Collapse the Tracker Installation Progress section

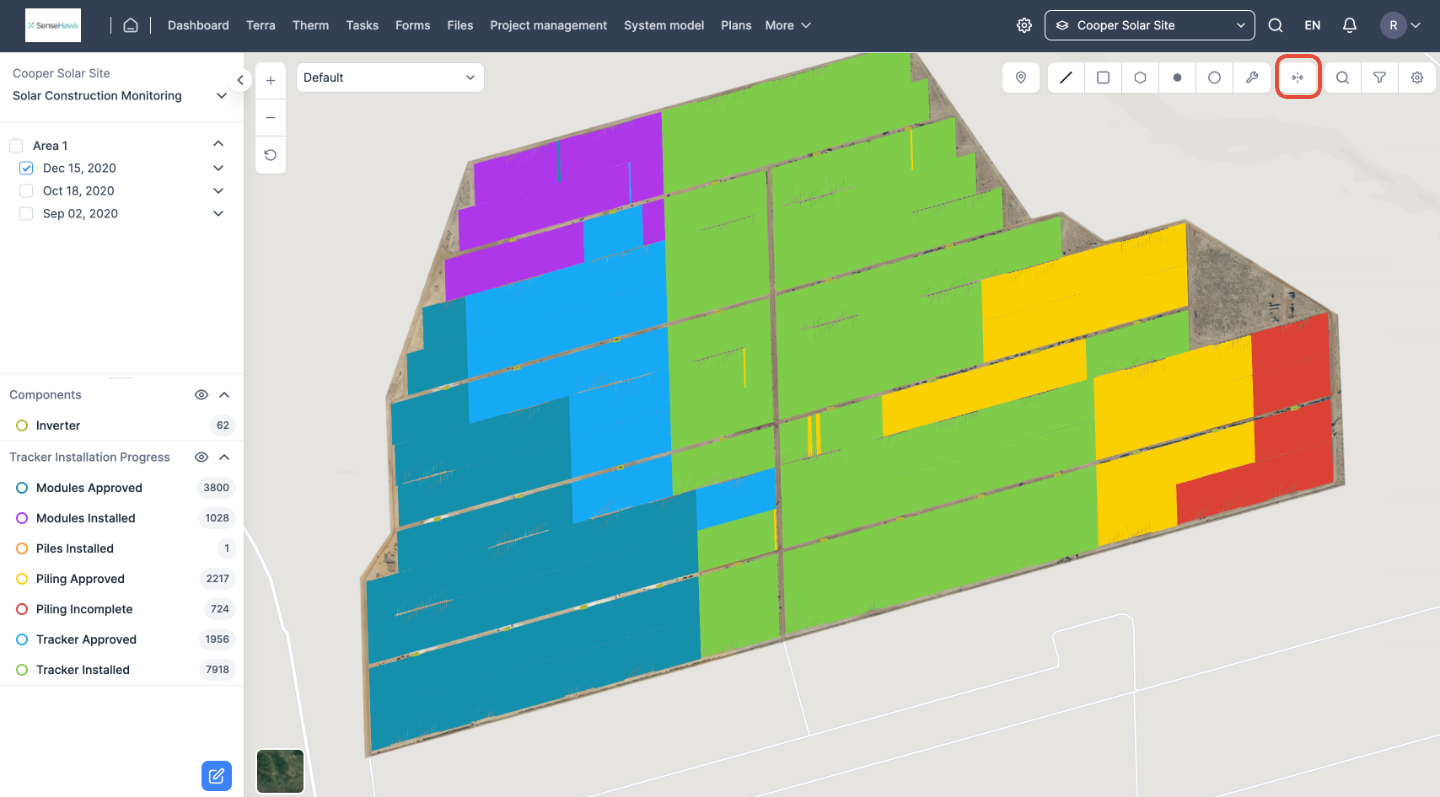(x=224, y=457)
